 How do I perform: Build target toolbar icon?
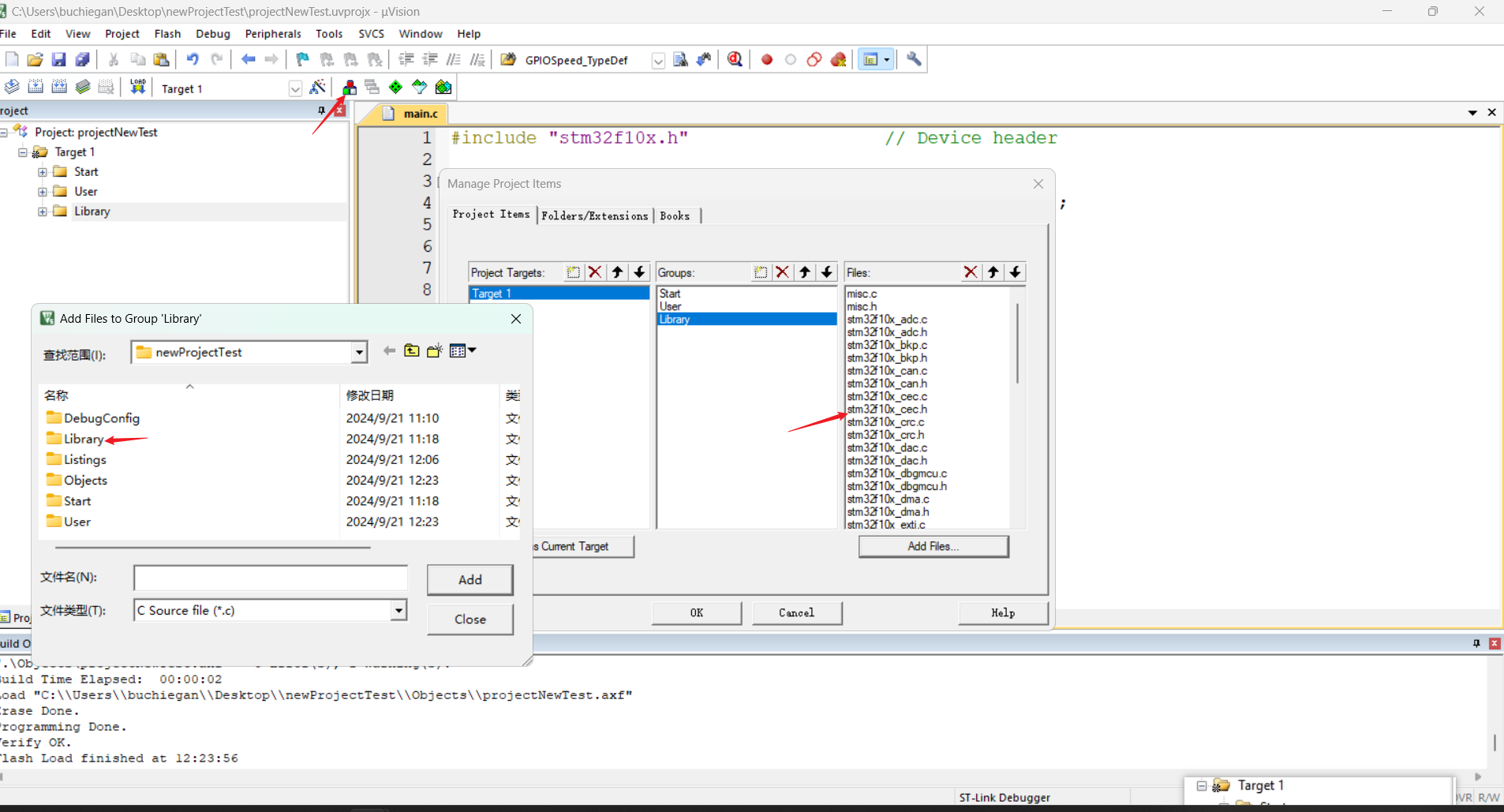coord(36,87)
